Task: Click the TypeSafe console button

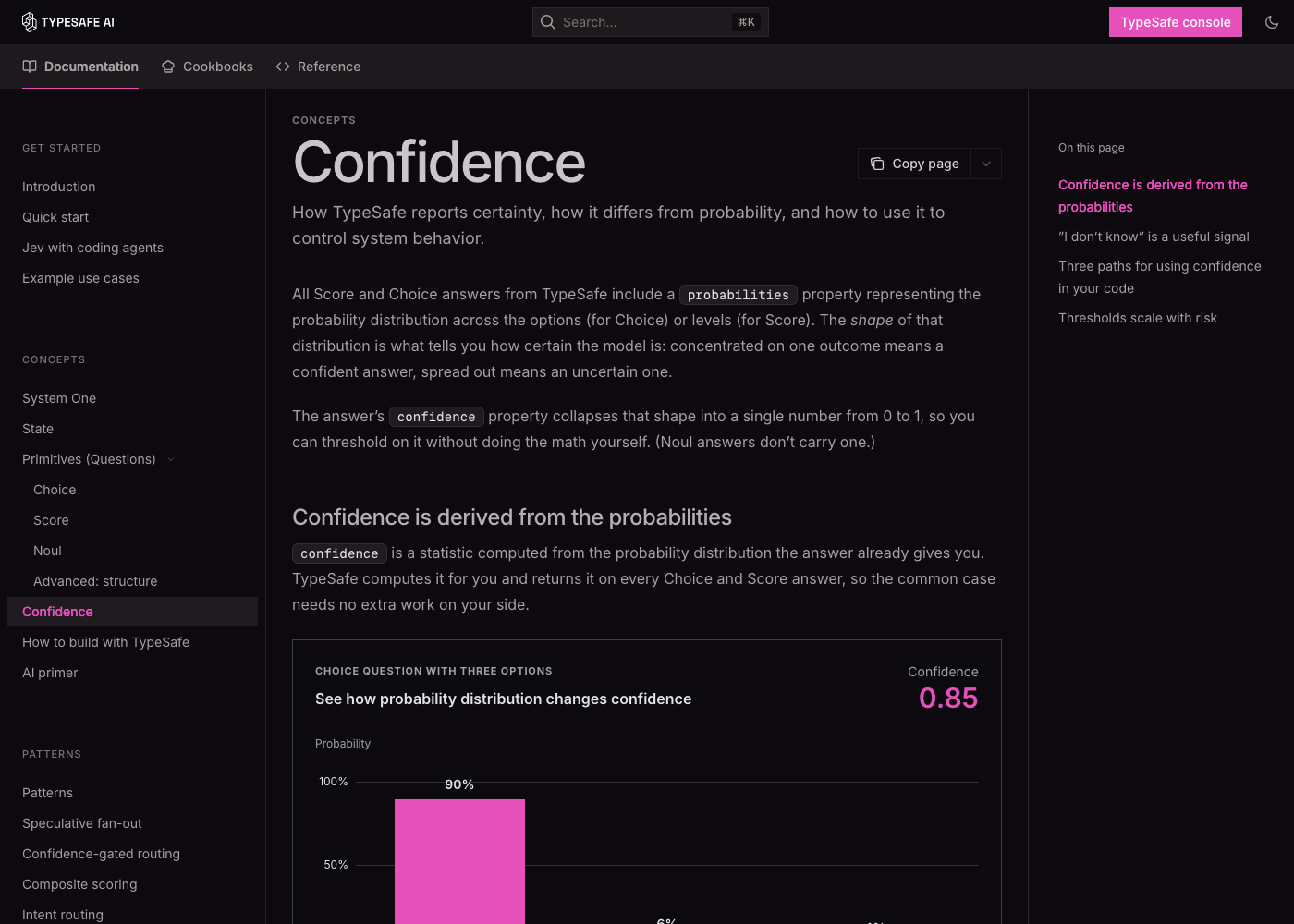Action: (x=1176, y=22)
